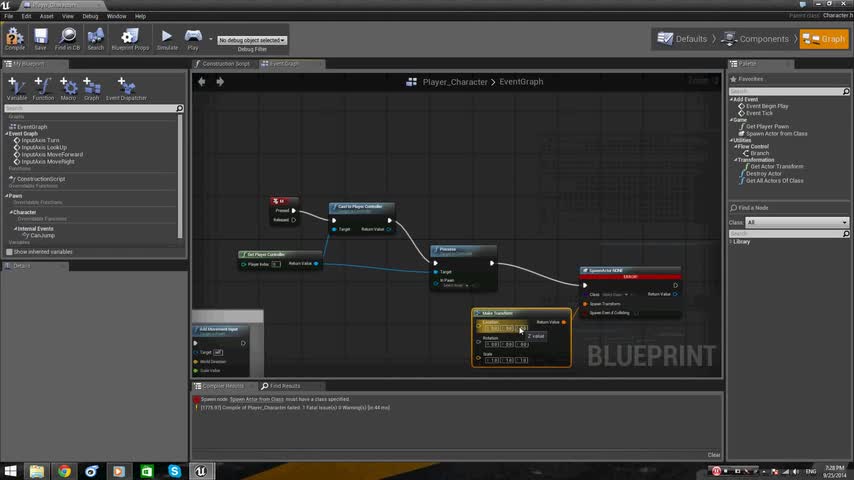Switch to Defaults mode
The width and height of the screenshot is (854, 480).
tap(681, 39)
